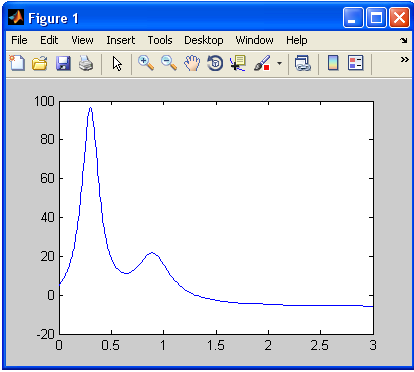Enable the Rotate 3D tool
The width and height of the screenshot is (414, 372).
[x=215, y=63]
